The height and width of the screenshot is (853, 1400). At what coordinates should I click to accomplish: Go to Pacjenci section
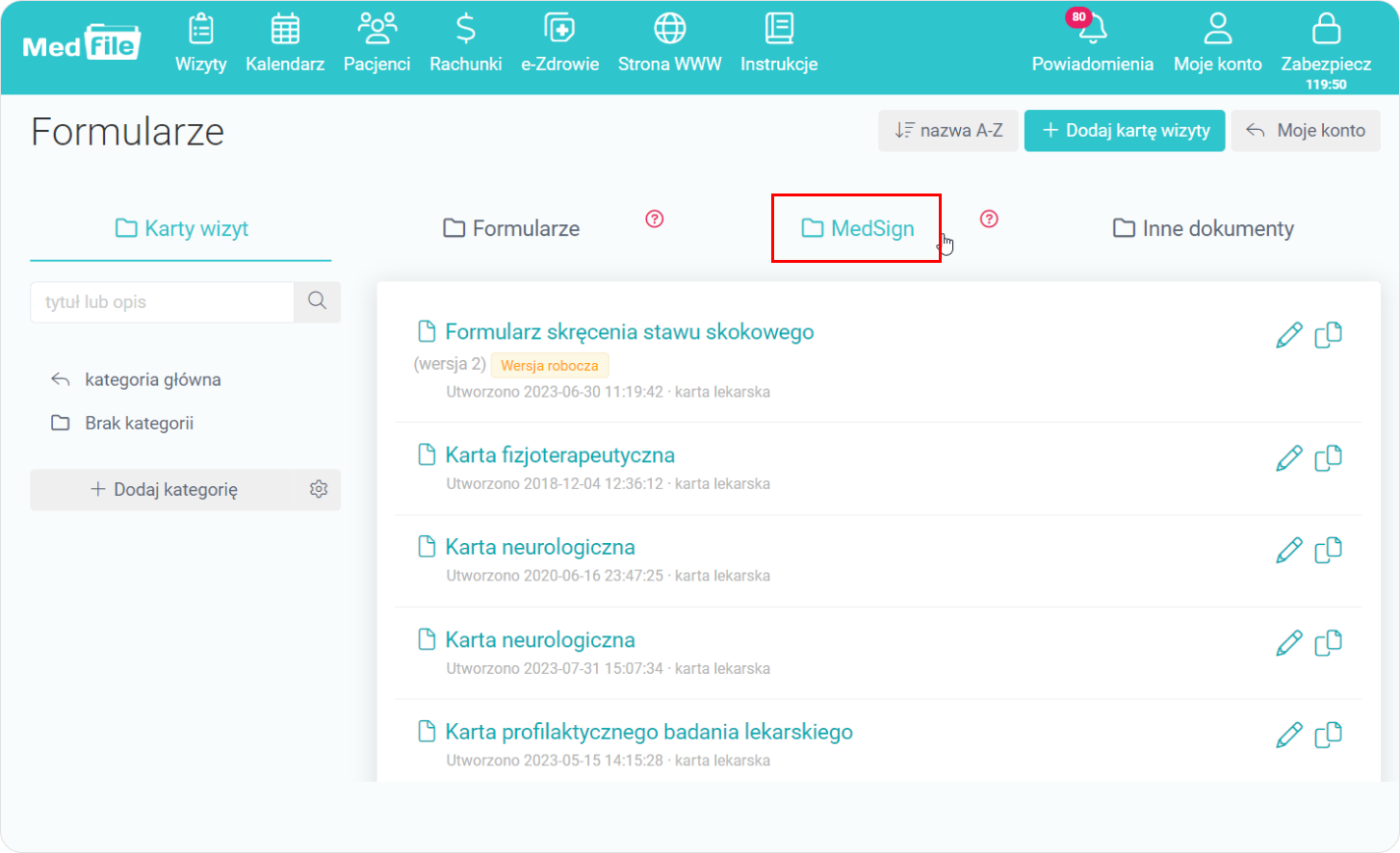point(376,44)
